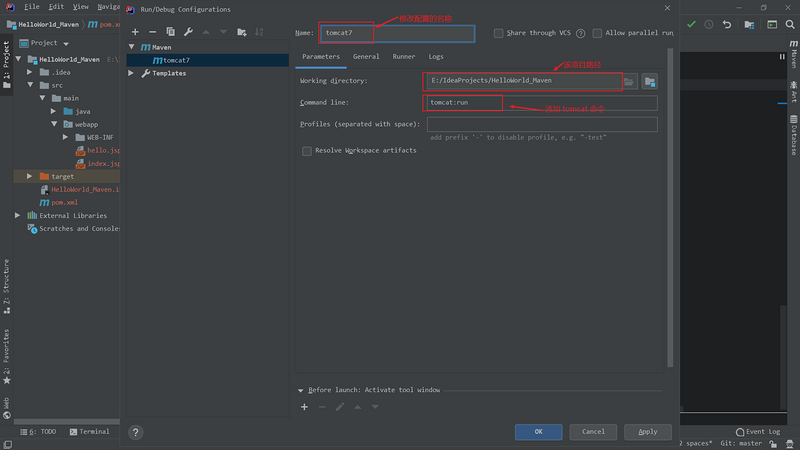Image resolution: width=800 pixels, height=450 pixels.
Task: Add a new run configuration
Action: tap(135, 32)
